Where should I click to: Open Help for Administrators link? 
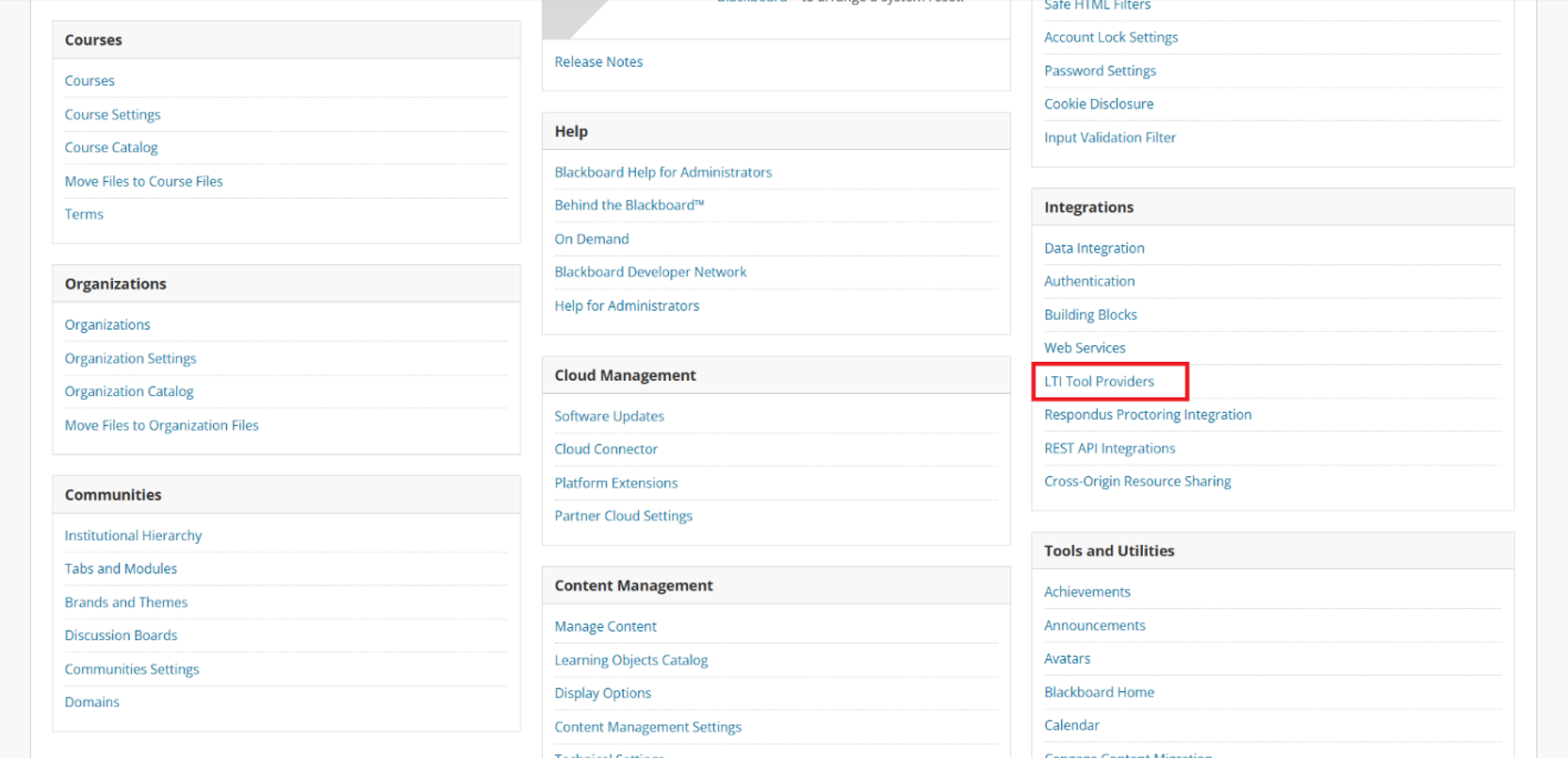[x=627, y=305]
